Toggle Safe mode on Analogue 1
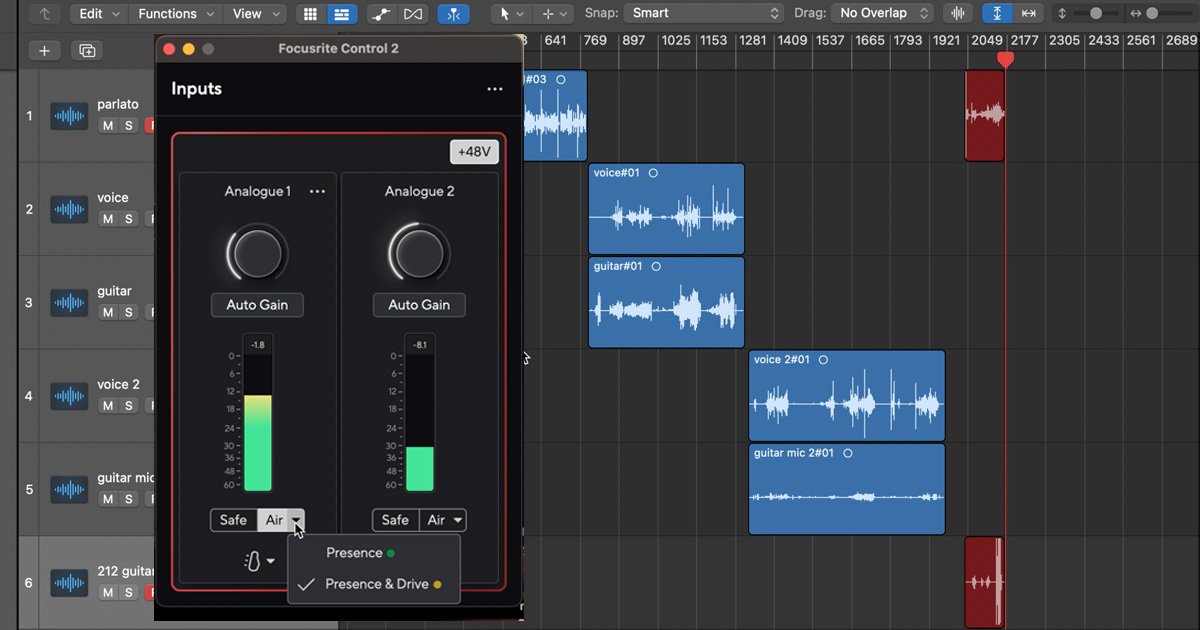 233,520
